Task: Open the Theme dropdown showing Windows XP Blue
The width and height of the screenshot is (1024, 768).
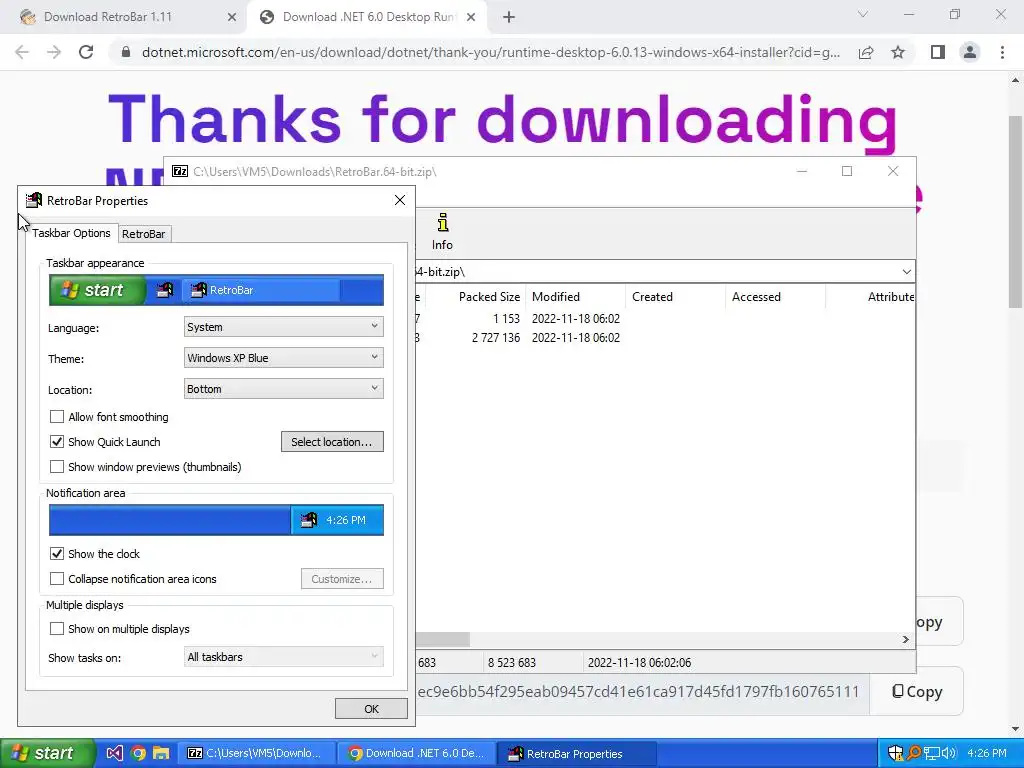Action: (283, 357)
